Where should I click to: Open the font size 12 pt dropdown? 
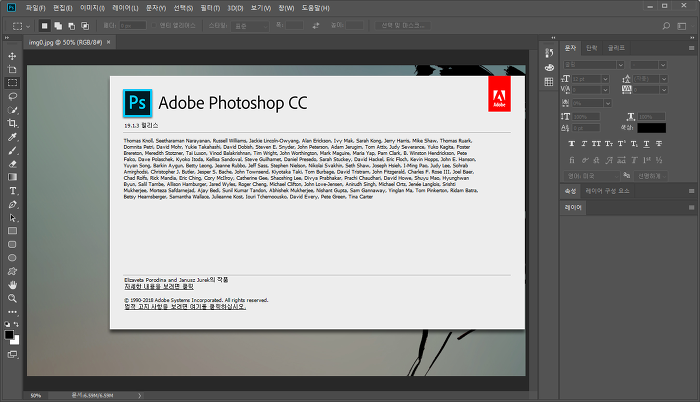605,79
